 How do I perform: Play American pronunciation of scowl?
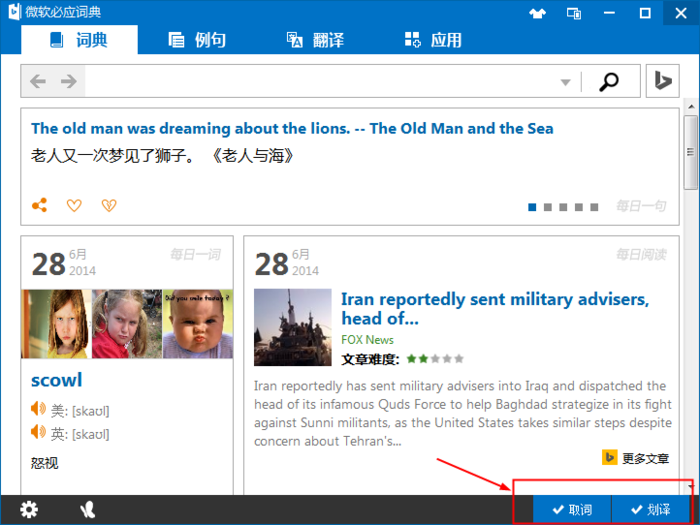point(38,408)
